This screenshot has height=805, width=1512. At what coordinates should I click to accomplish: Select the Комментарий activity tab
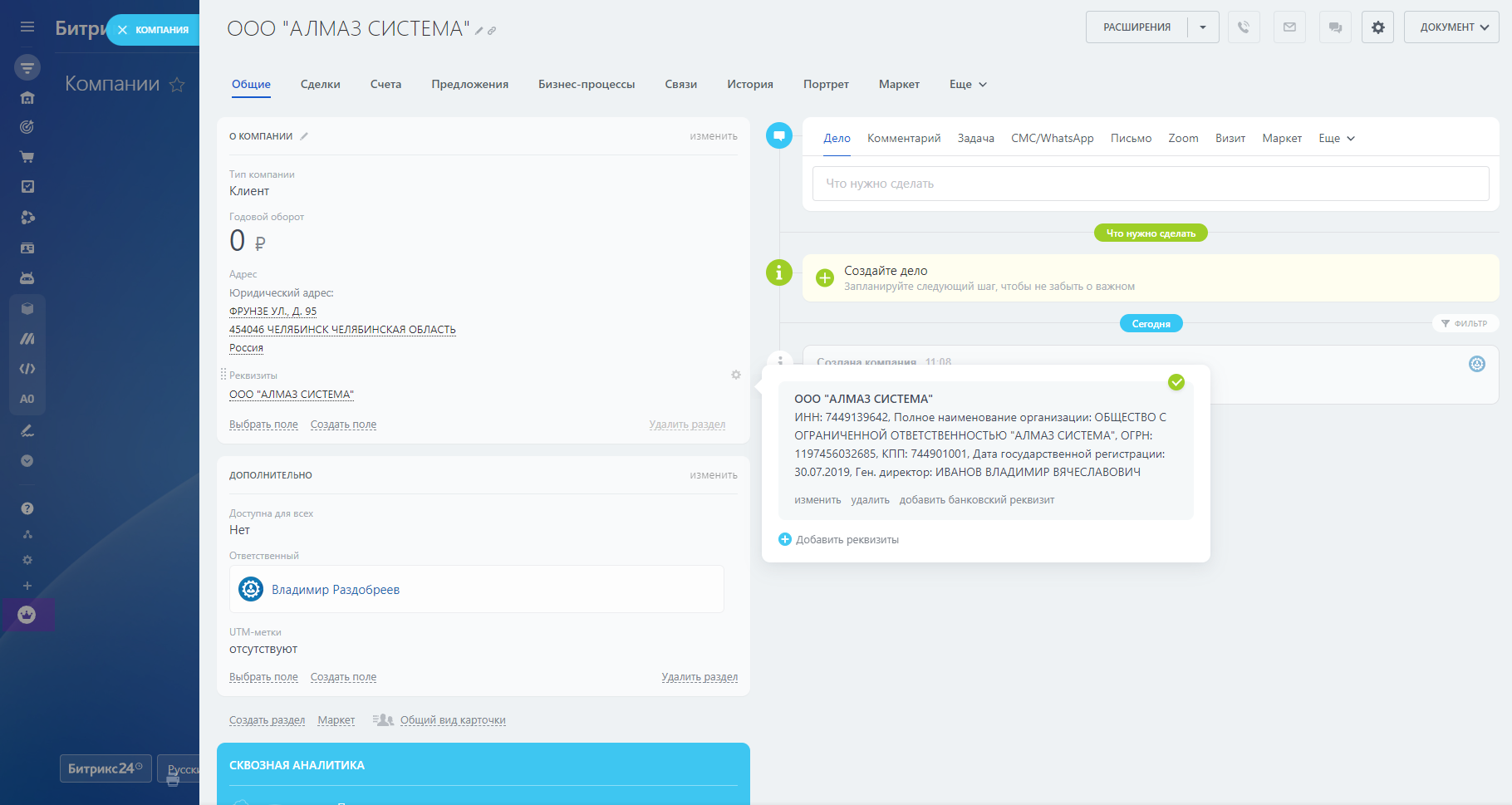pyautogui.click(x=904, y=138)
